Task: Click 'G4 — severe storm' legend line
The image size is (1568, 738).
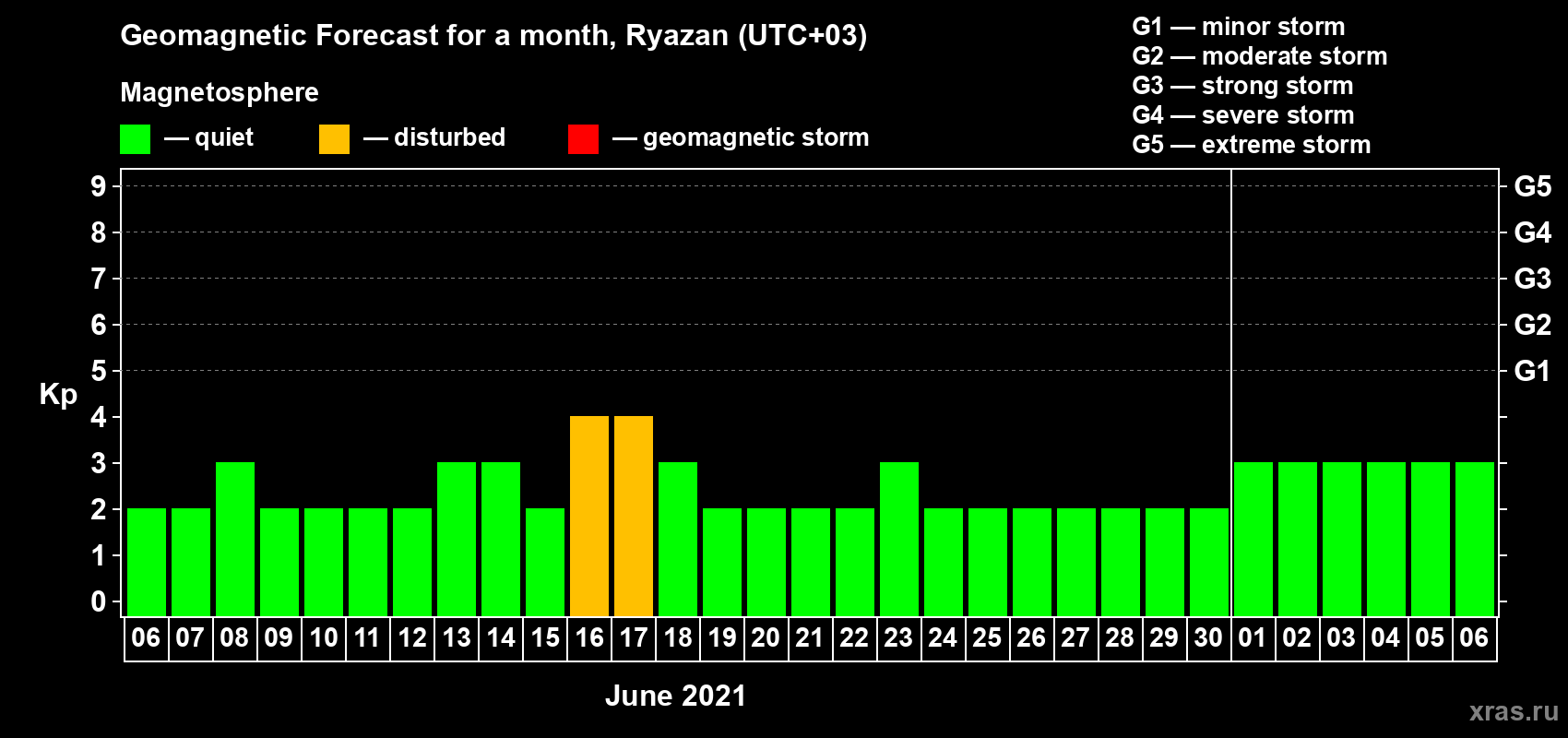Action: coord(1243,115)
